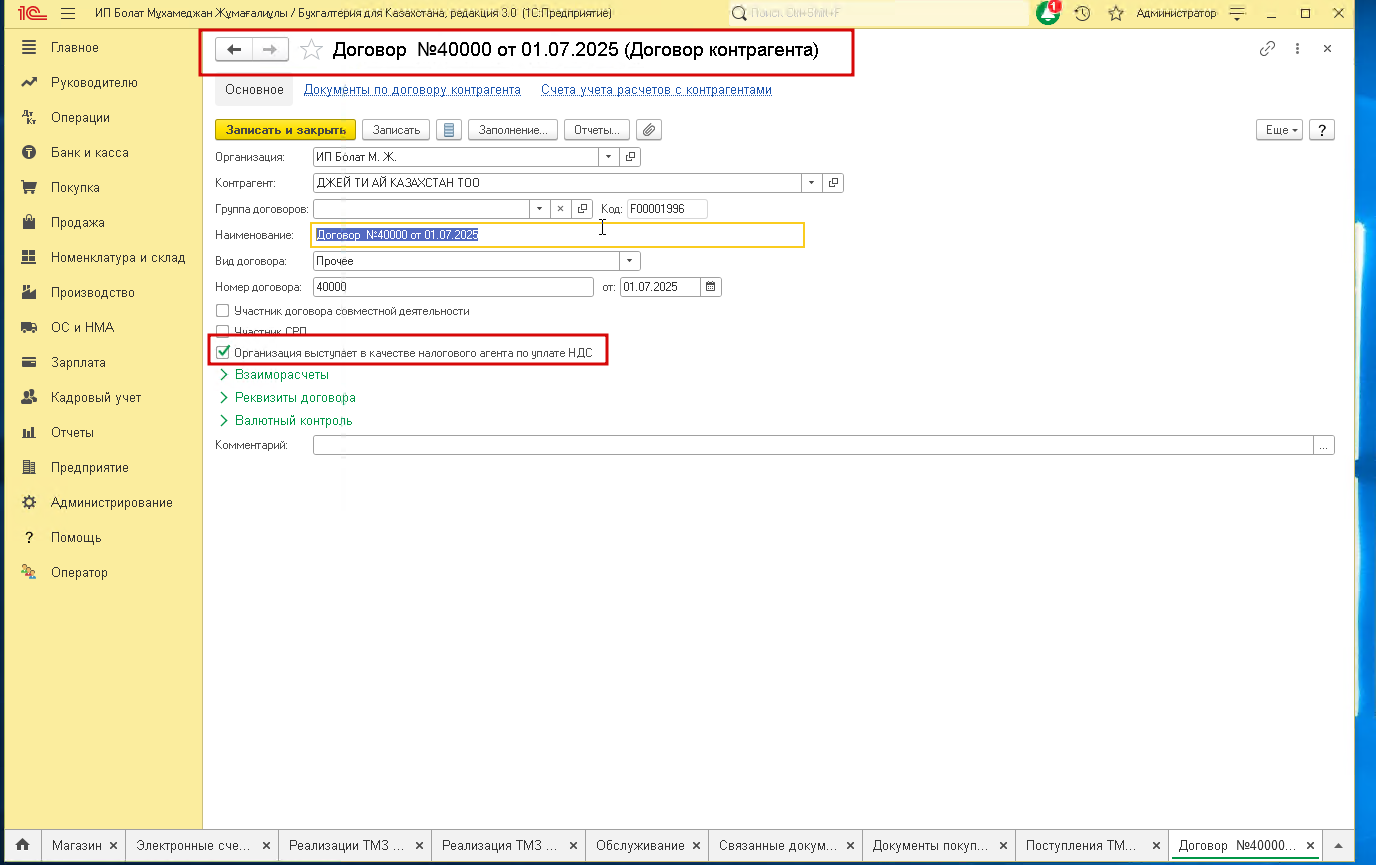The width and height of the screenshot is (1376, 865).
Task: Open the Организация record with its open icon
Action: (x=630, y=157)
